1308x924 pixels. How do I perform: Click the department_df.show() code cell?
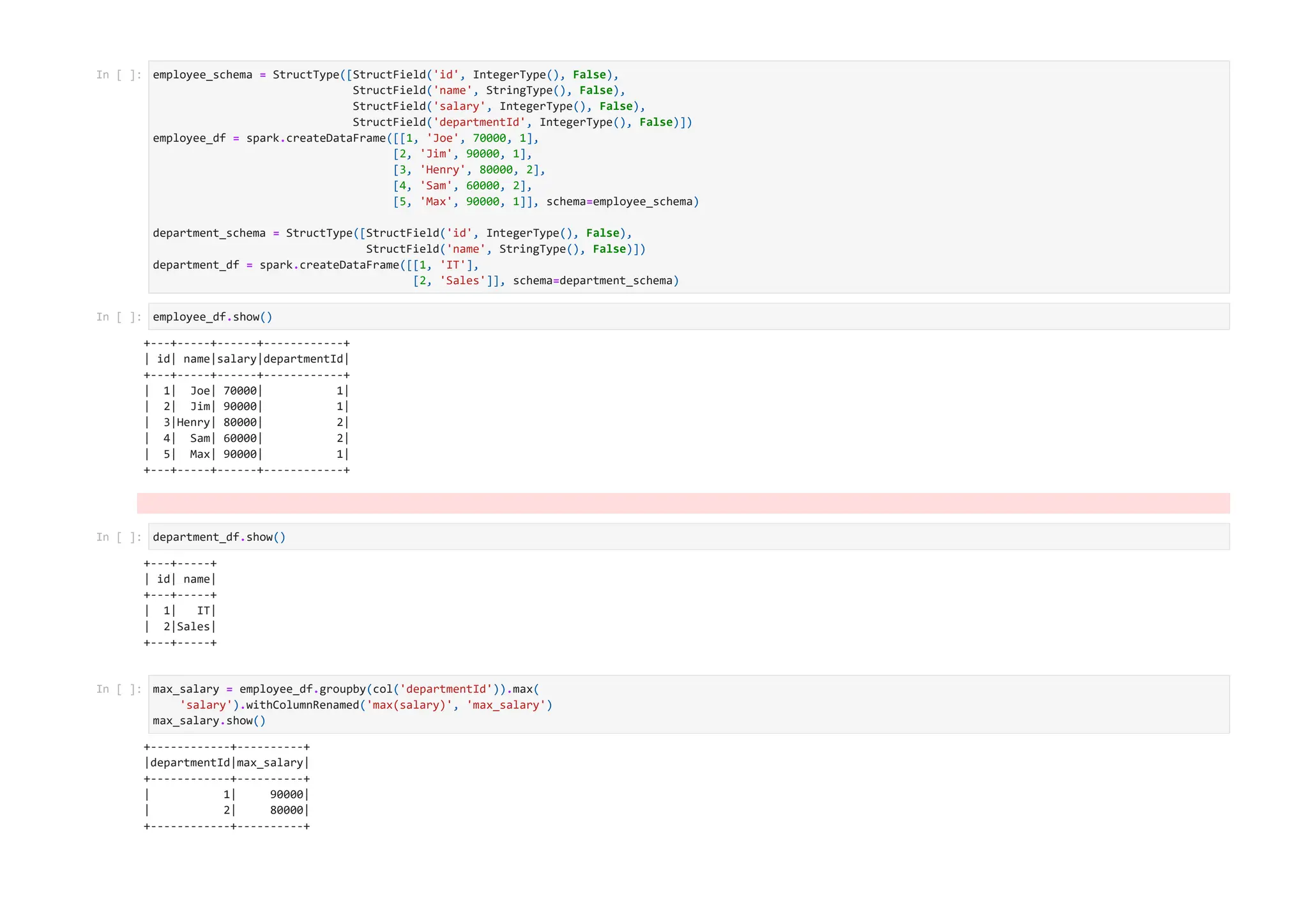point(688,537)
